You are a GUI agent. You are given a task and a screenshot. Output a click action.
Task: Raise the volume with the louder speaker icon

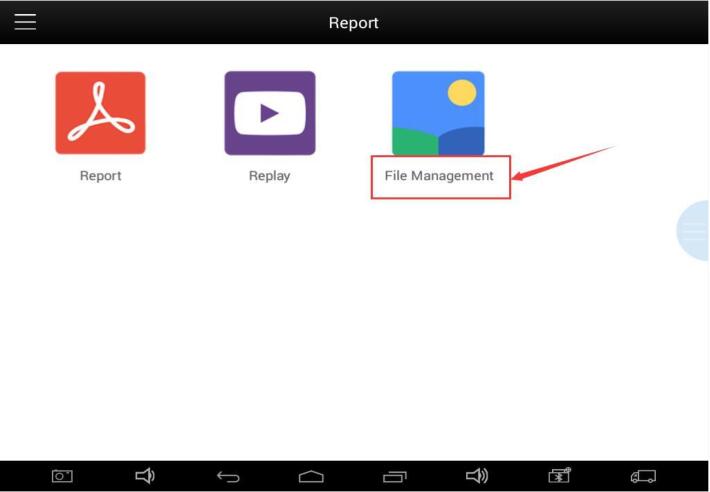pos(477,476)
